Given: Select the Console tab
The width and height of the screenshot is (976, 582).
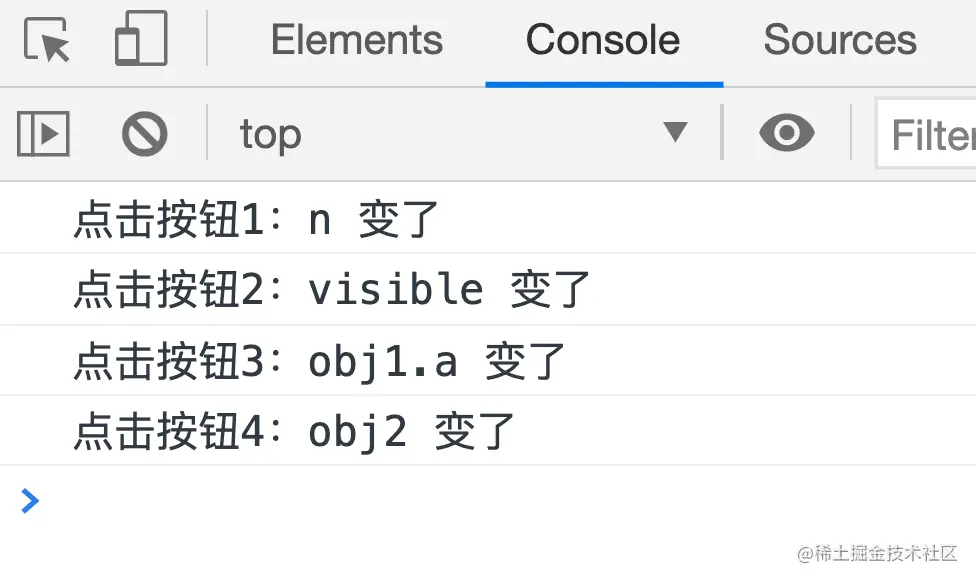Looking at the screenshot, I should tap(603, 40).
